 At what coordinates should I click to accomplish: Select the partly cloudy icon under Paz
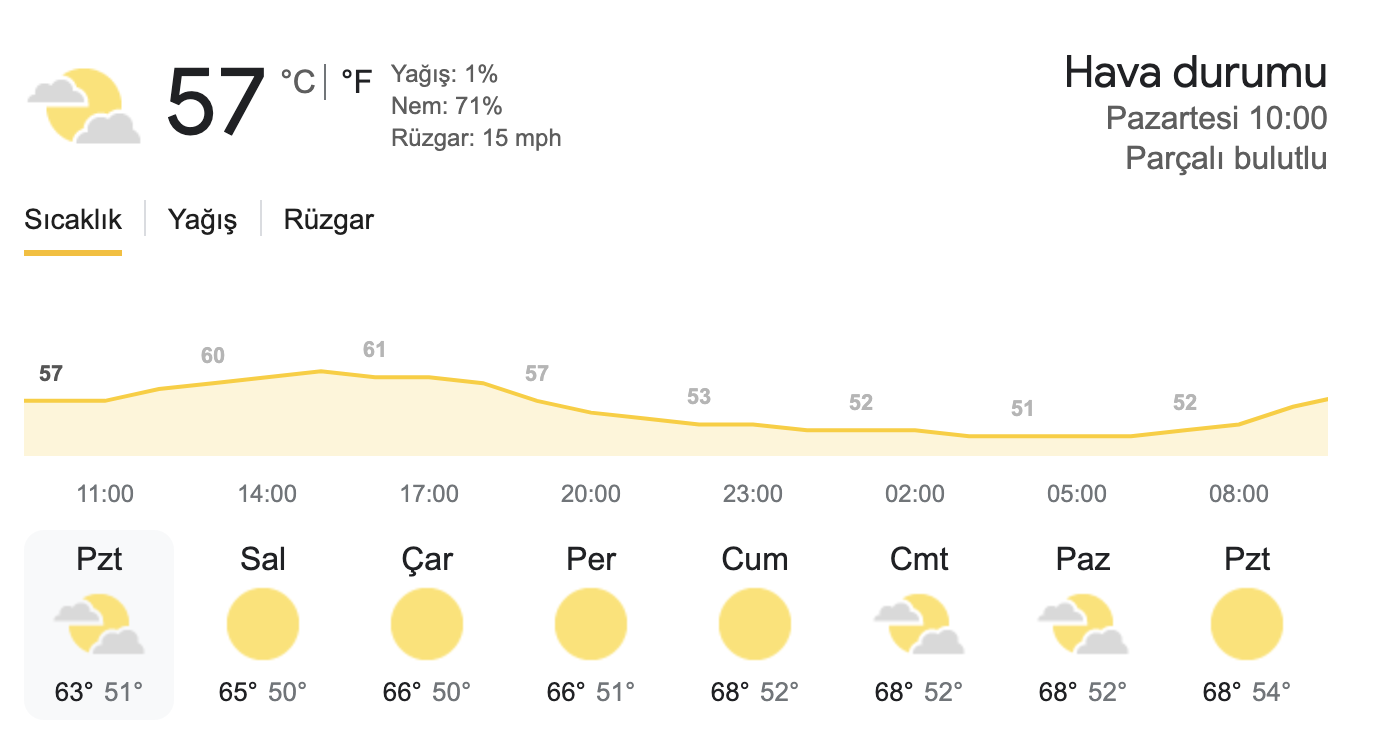[x=1083, y=625]
